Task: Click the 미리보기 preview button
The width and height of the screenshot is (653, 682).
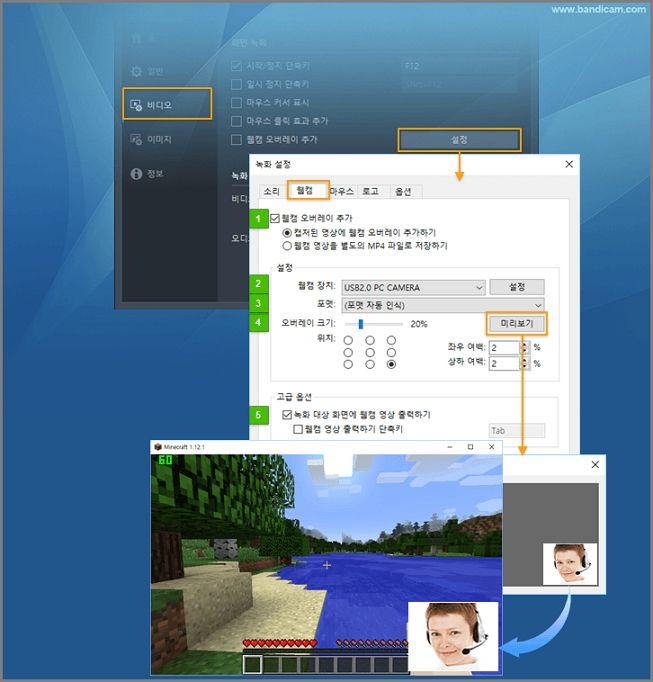Action: tap(517, 324)
